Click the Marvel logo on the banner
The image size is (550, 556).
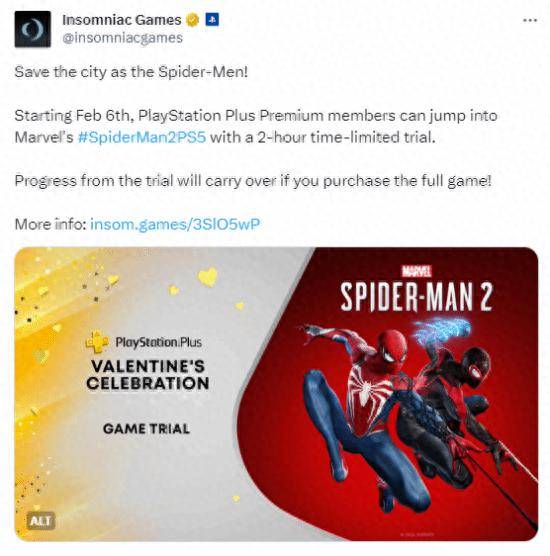coord(416,272)
